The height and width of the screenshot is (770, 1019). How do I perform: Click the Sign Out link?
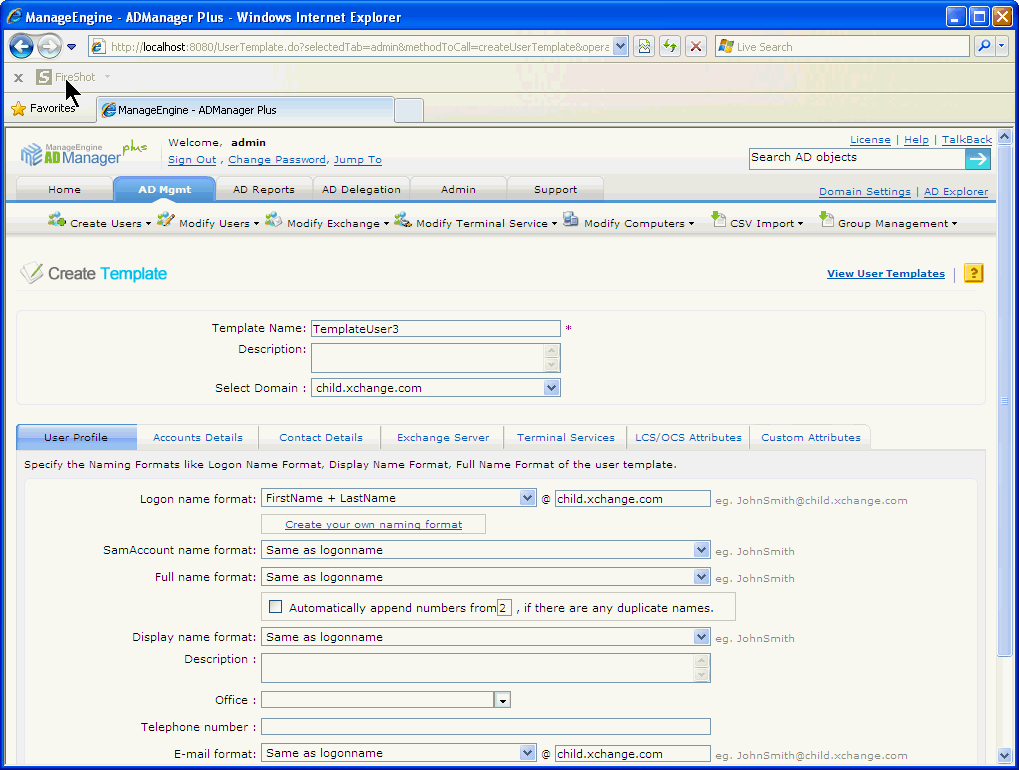192,160
